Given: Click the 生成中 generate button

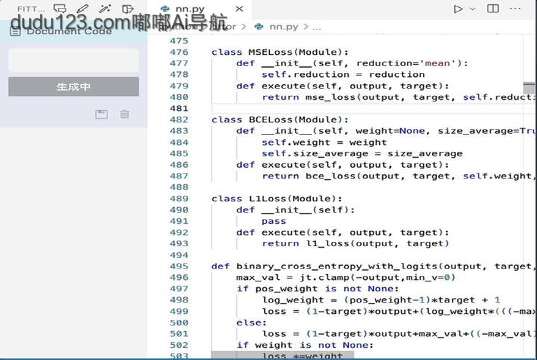Looking at the screenshot, I should point(74,87).
